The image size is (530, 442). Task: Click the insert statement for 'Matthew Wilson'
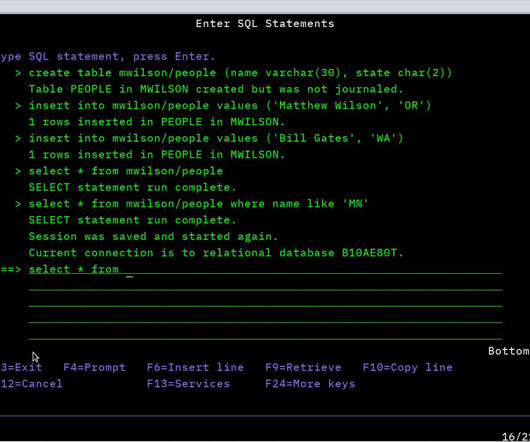tap(230, 105)
